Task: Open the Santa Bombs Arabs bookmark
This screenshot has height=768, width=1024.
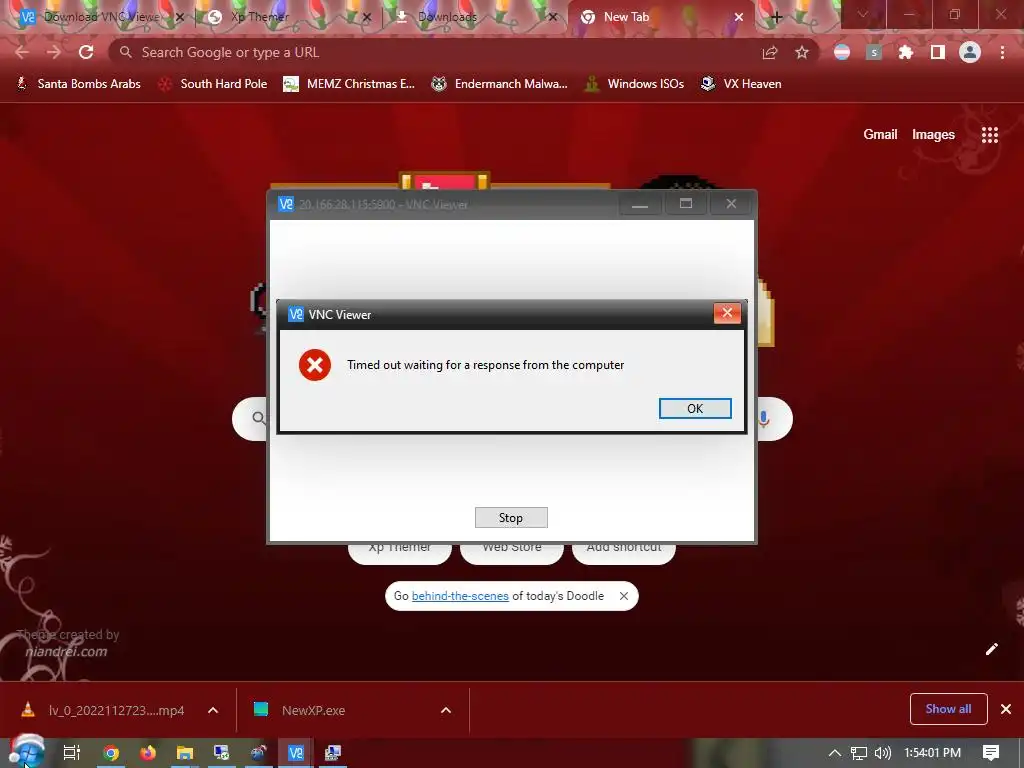Action: (x=78, y=84)
